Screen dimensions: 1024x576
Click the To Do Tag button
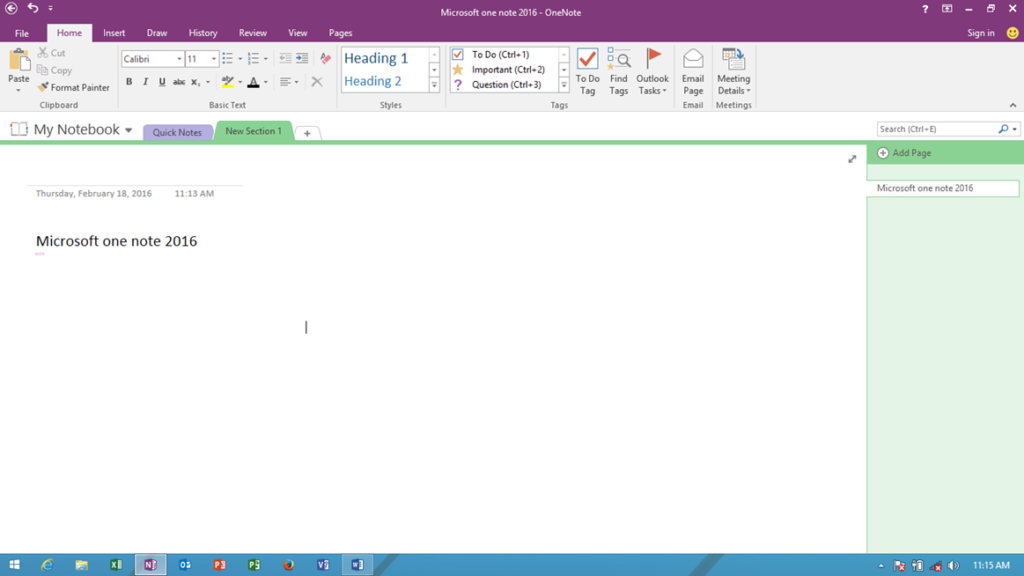point(587,72)
